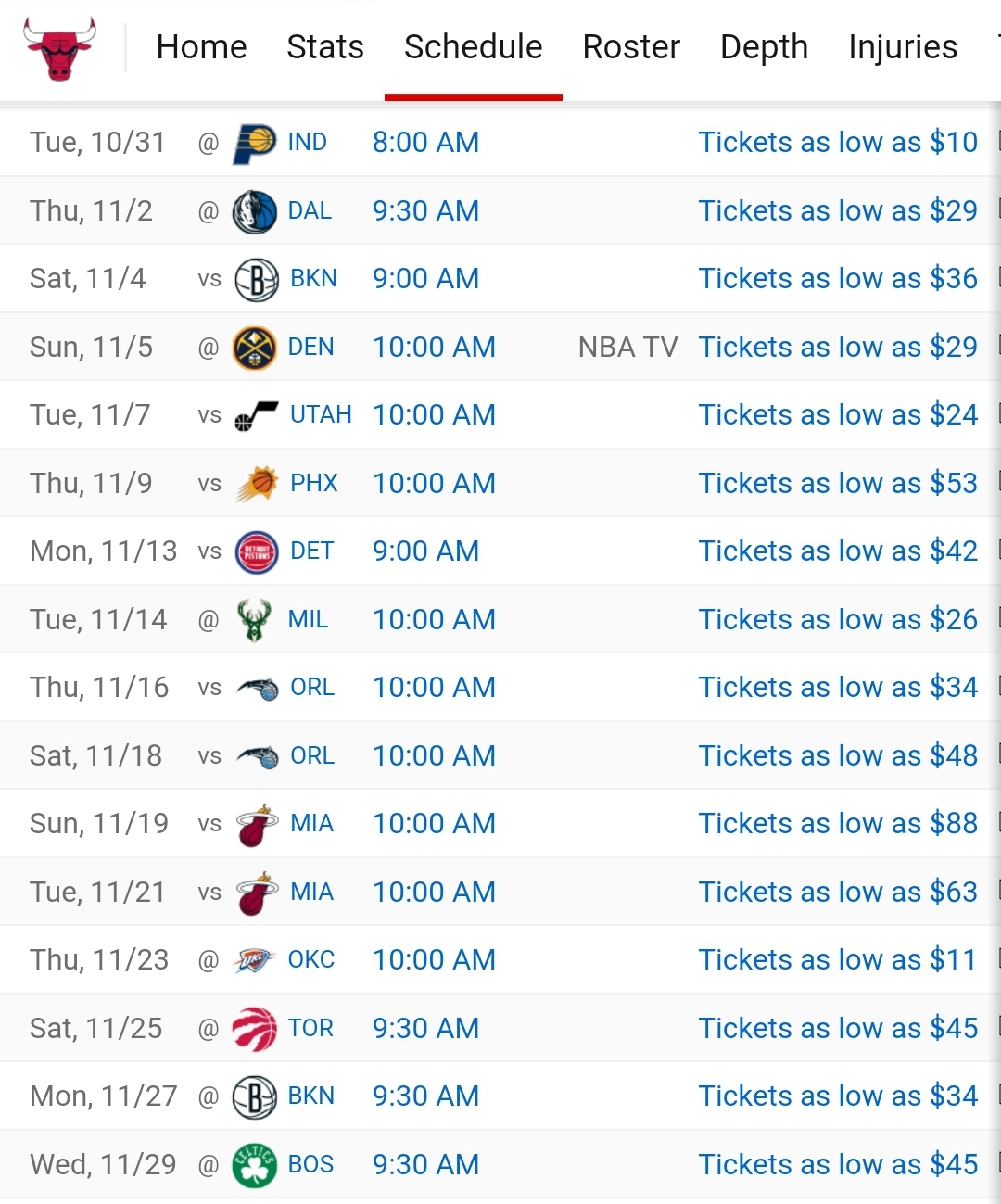Screen dimensions: 1001x1204
Task: Open the Depth tab
Action: pos(764,47)
